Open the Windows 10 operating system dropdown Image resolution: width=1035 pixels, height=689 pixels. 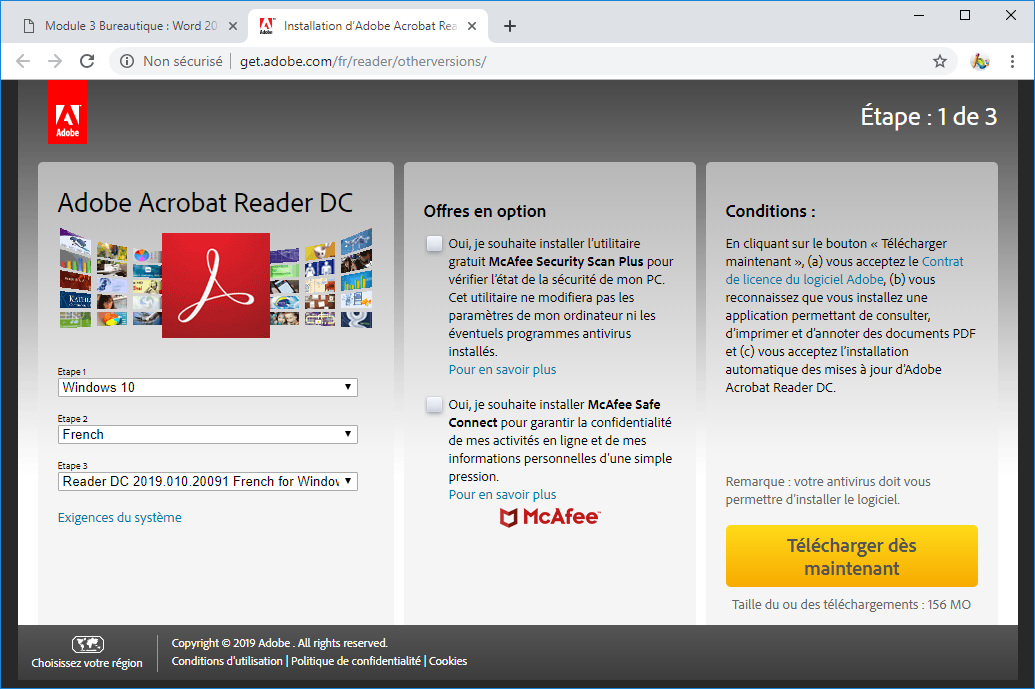pos(208,387)
